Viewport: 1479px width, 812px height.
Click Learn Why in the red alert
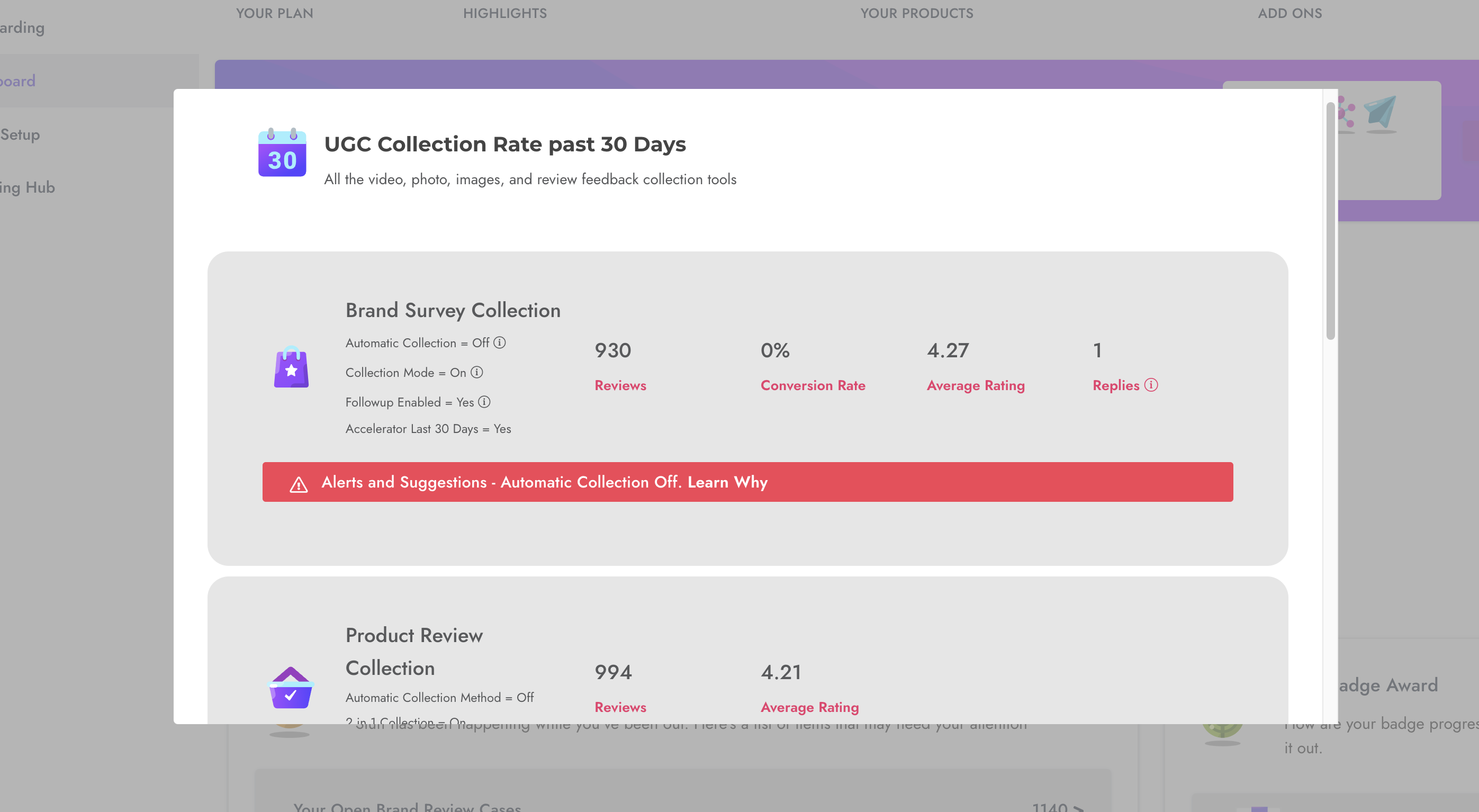click(x=727, y=482)
